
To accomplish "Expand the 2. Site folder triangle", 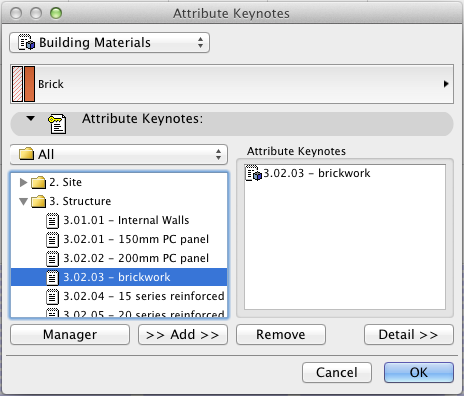I will [x=23, y=182].
